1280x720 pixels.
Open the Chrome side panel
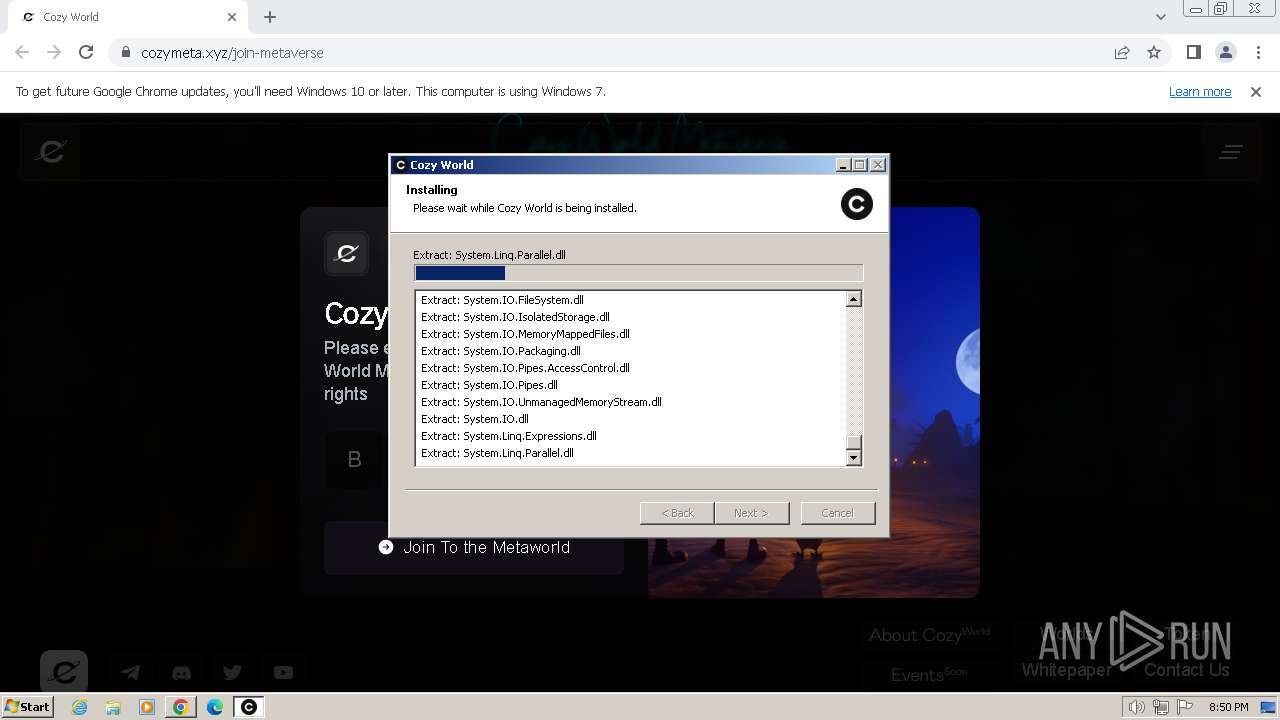[1194, 52]
